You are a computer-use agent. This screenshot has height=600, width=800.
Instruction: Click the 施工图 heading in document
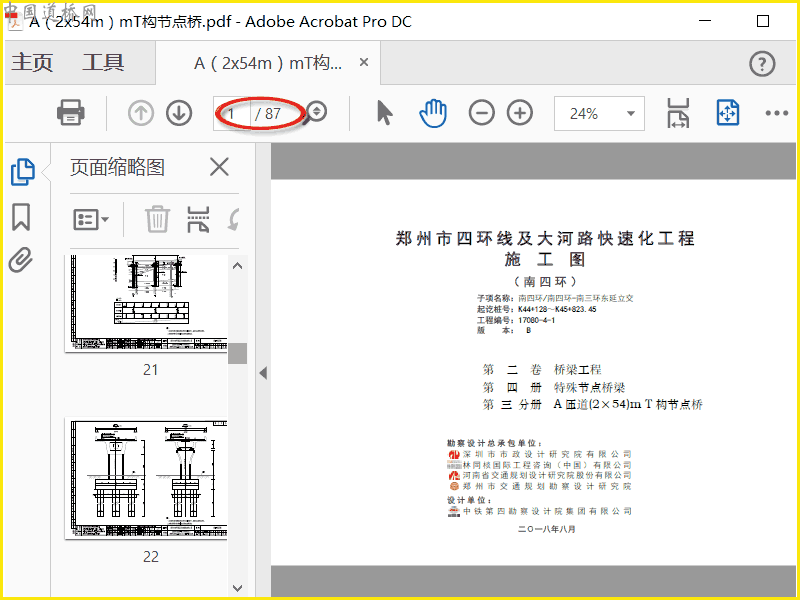pyautogui.click(x=544, y=259)
